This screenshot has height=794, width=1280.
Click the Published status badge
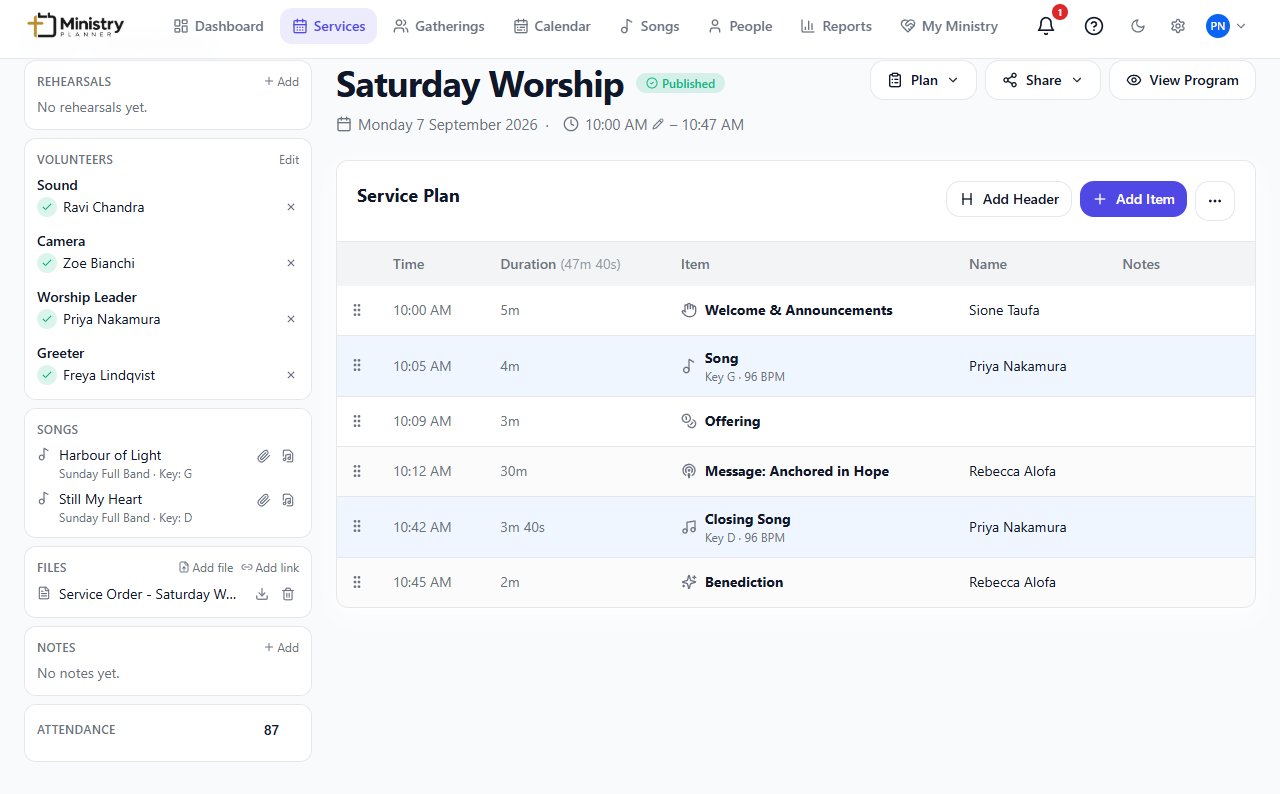[x=680, y=84]
